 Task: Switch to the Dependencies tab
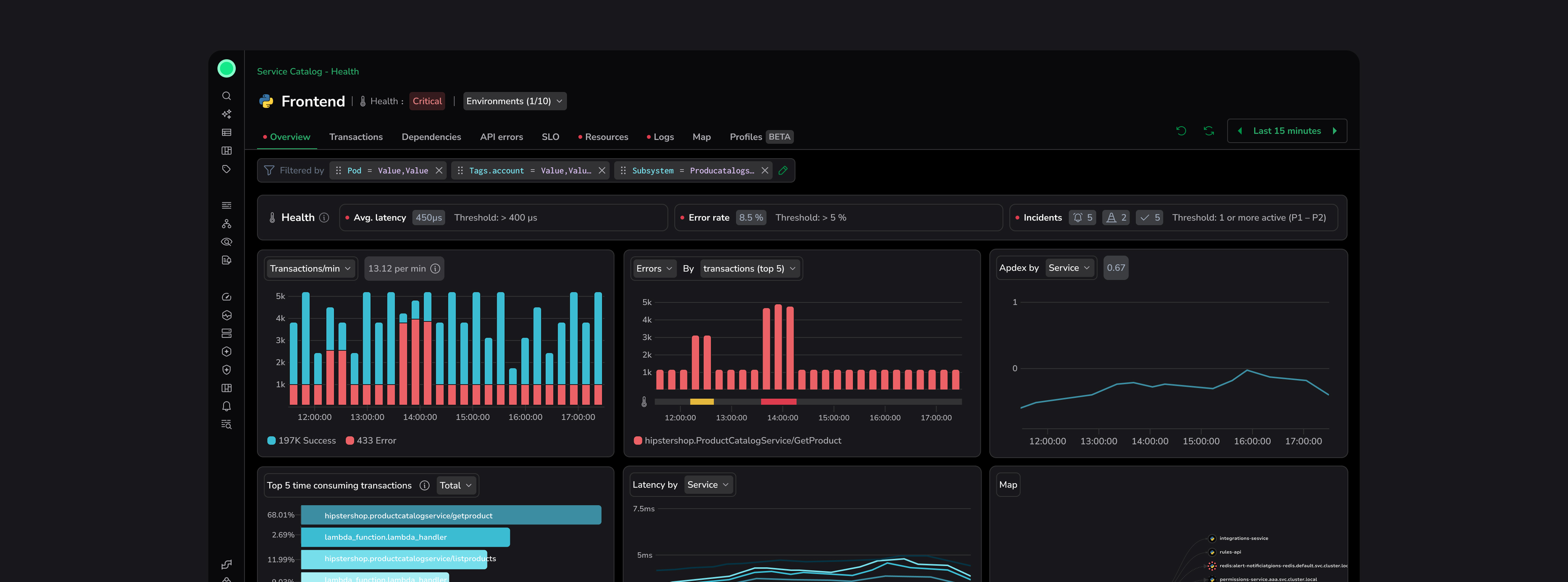431,137
